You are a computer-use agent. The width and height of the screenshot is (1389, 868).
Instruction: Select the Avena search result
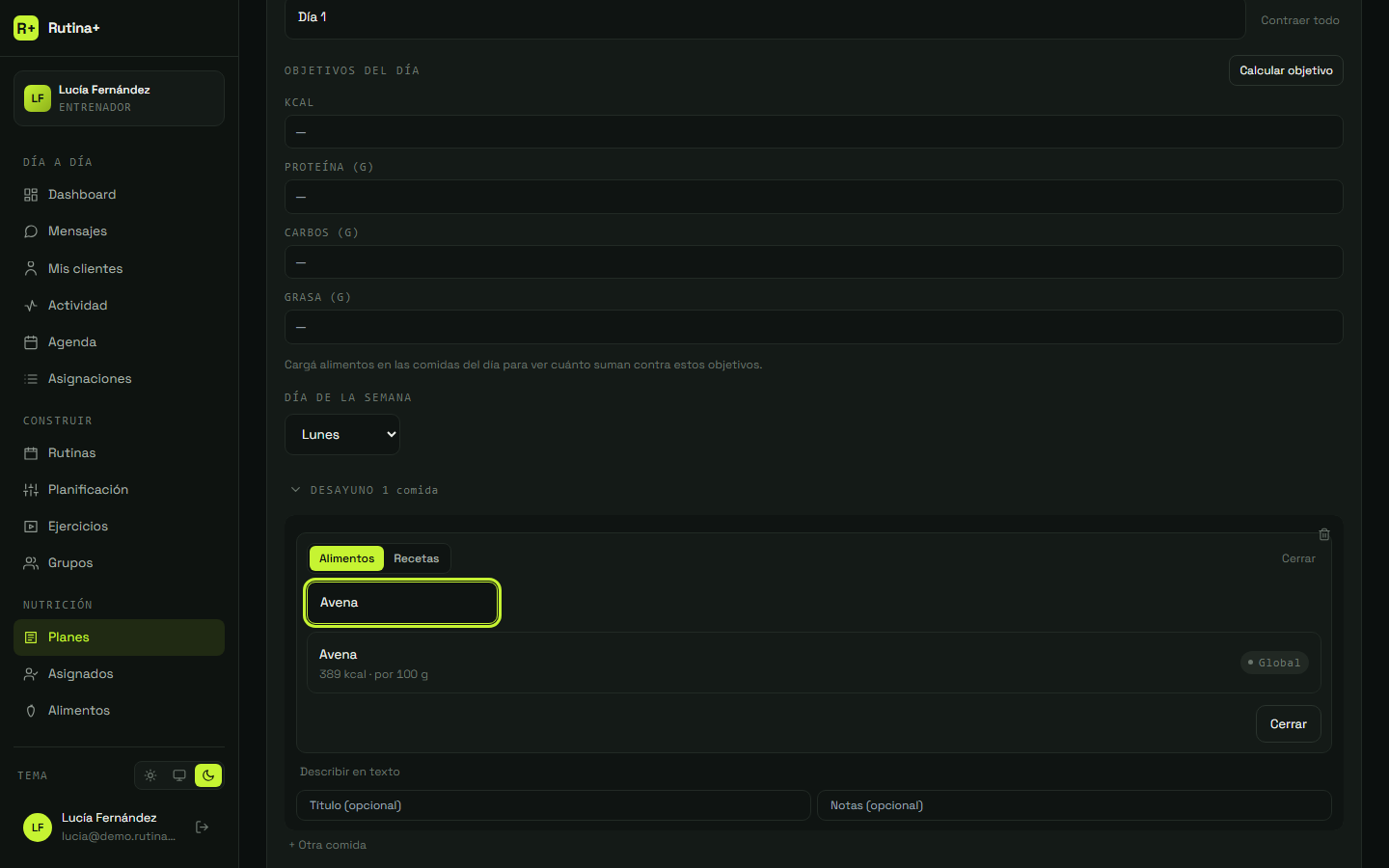tap(813, 663)
